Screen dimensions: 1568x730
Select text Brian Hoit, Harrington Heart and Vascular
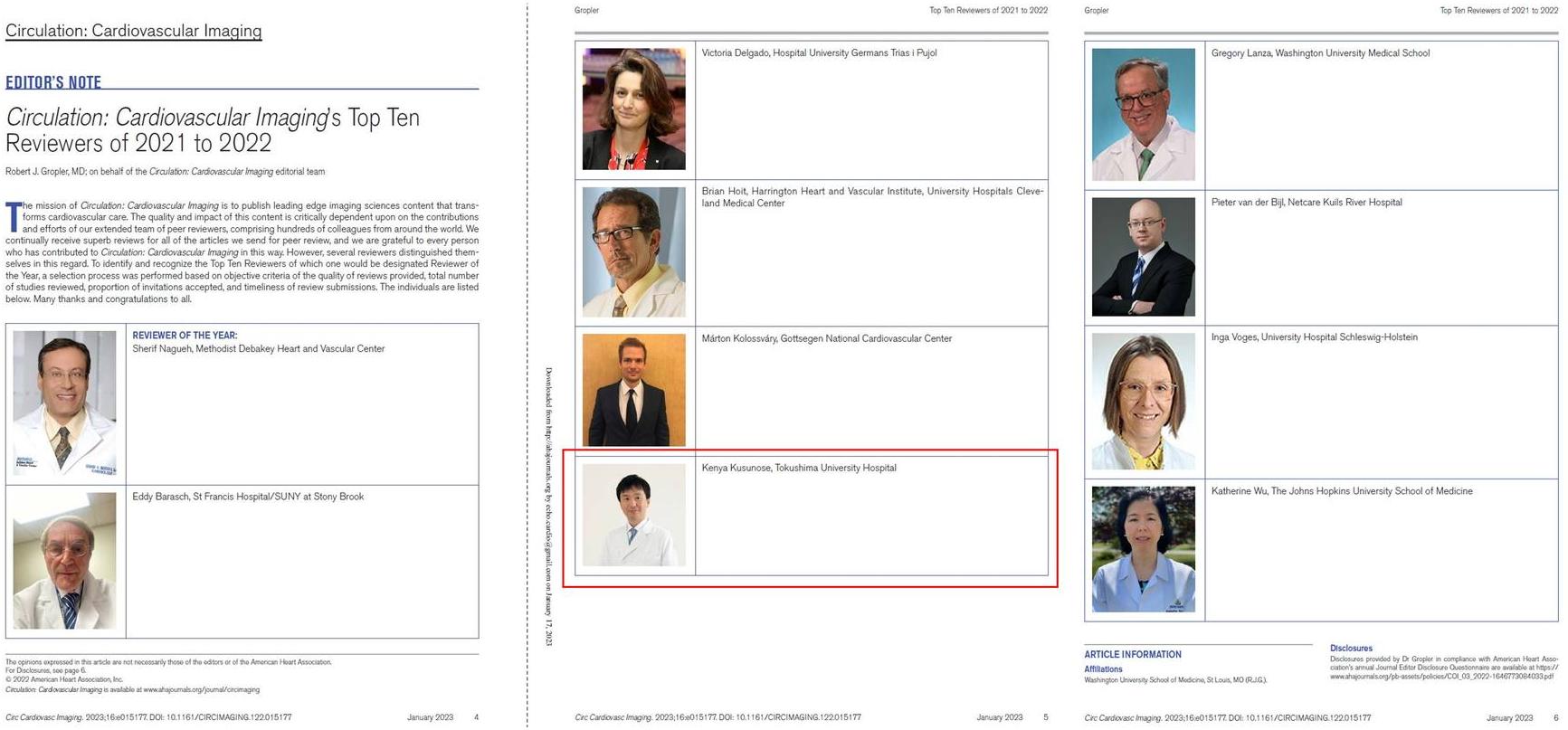click(872, 197)
